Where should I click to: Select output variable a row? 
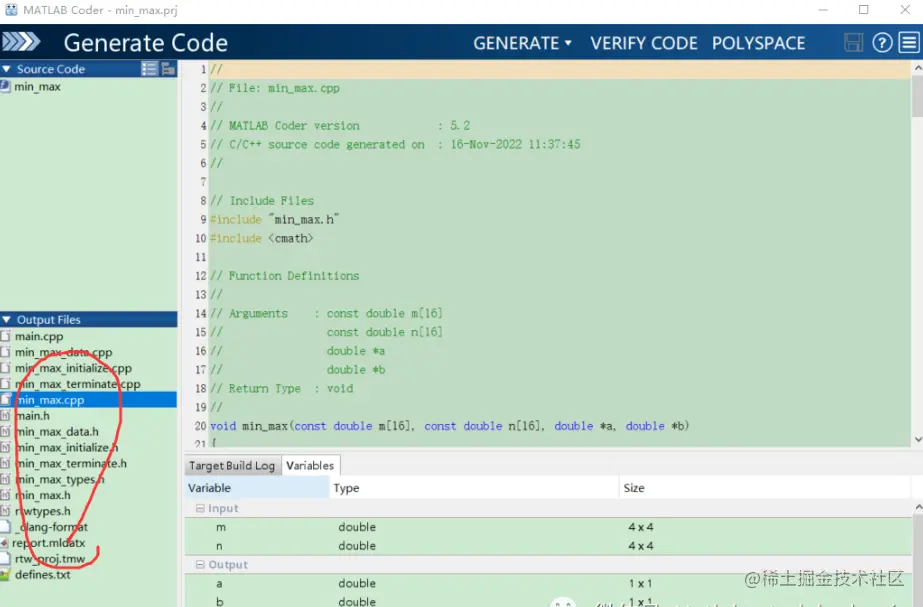[x=548, y=583]
